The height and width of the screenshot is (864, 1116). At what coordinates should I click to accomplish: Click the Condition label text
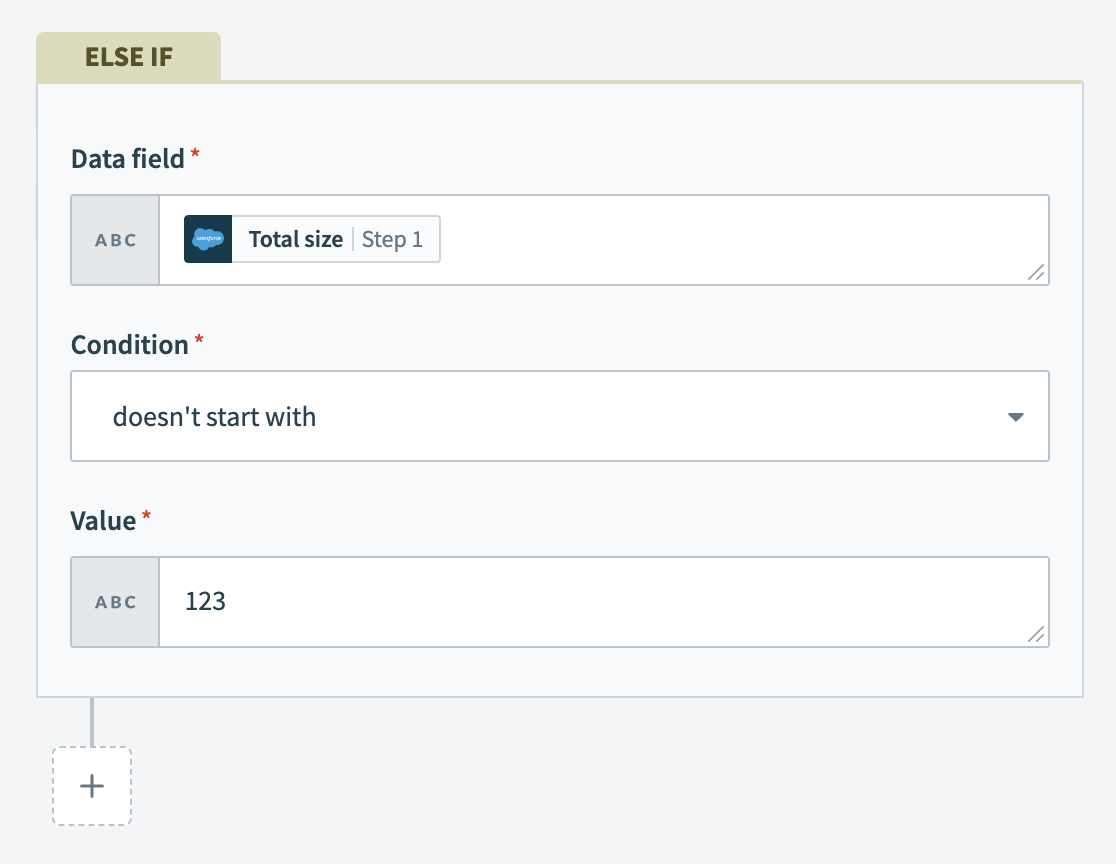tap(131, 344)
